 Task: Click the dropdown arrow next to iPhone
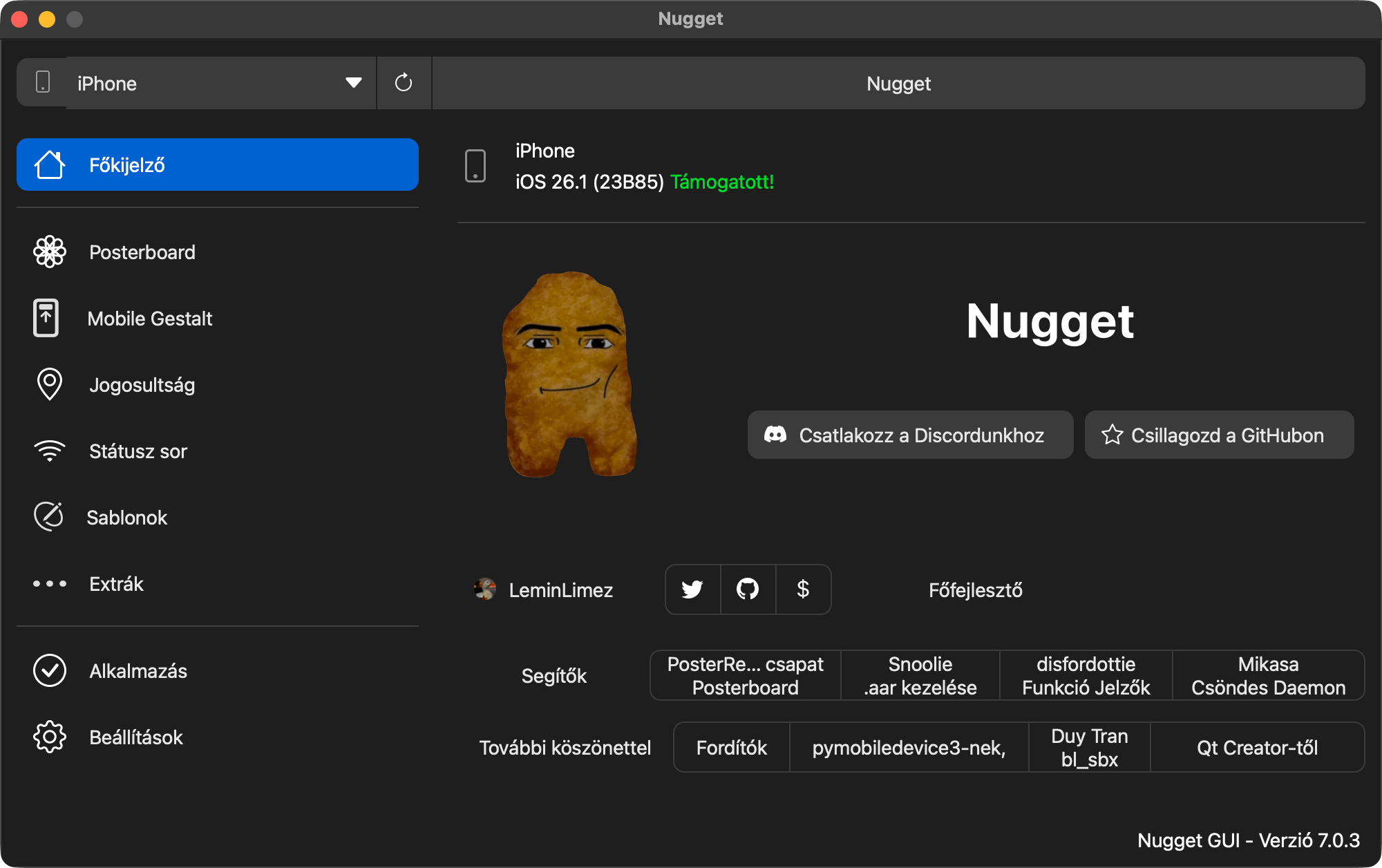point(354,83)
